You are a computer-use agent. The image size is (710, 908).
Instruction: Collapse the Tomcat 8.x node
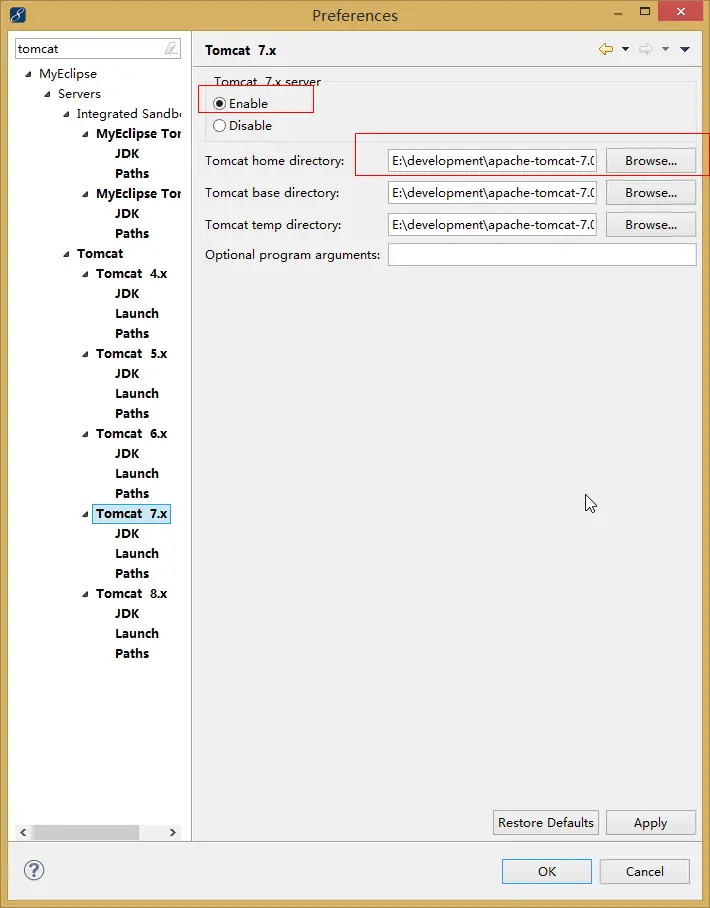click(85, 594)
